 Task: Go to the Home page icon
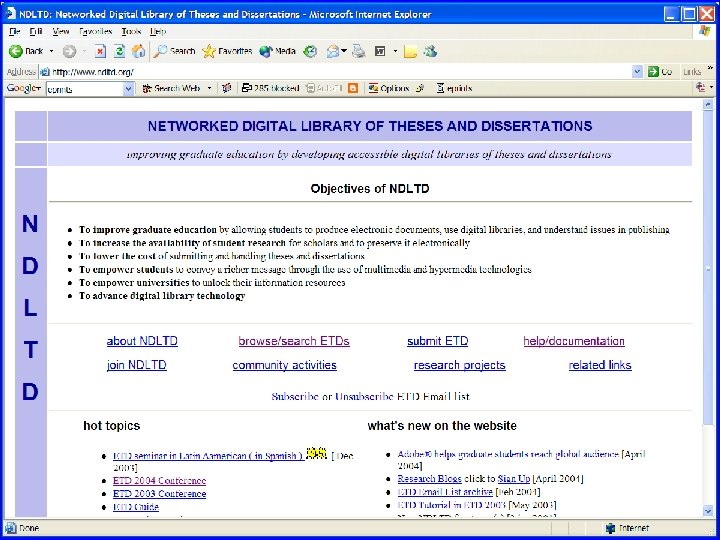point(138,51)
